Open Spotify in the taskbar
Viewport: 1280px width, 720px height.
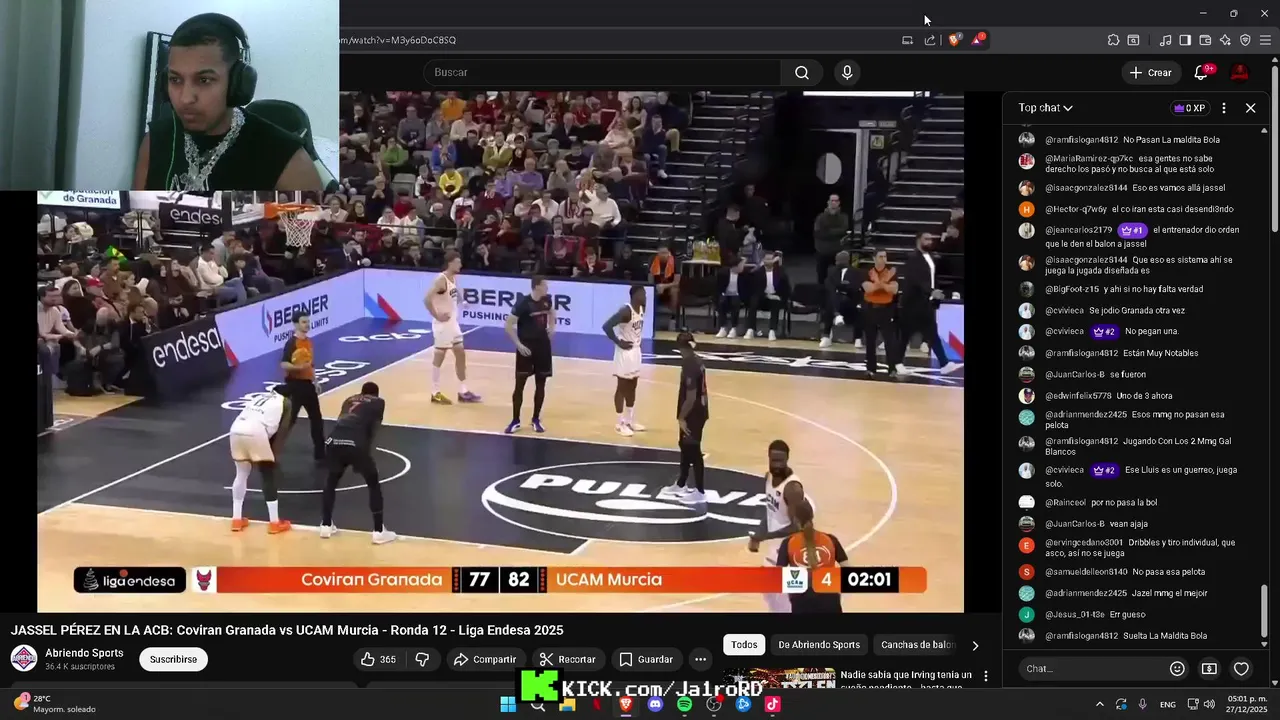pos(684,704)
